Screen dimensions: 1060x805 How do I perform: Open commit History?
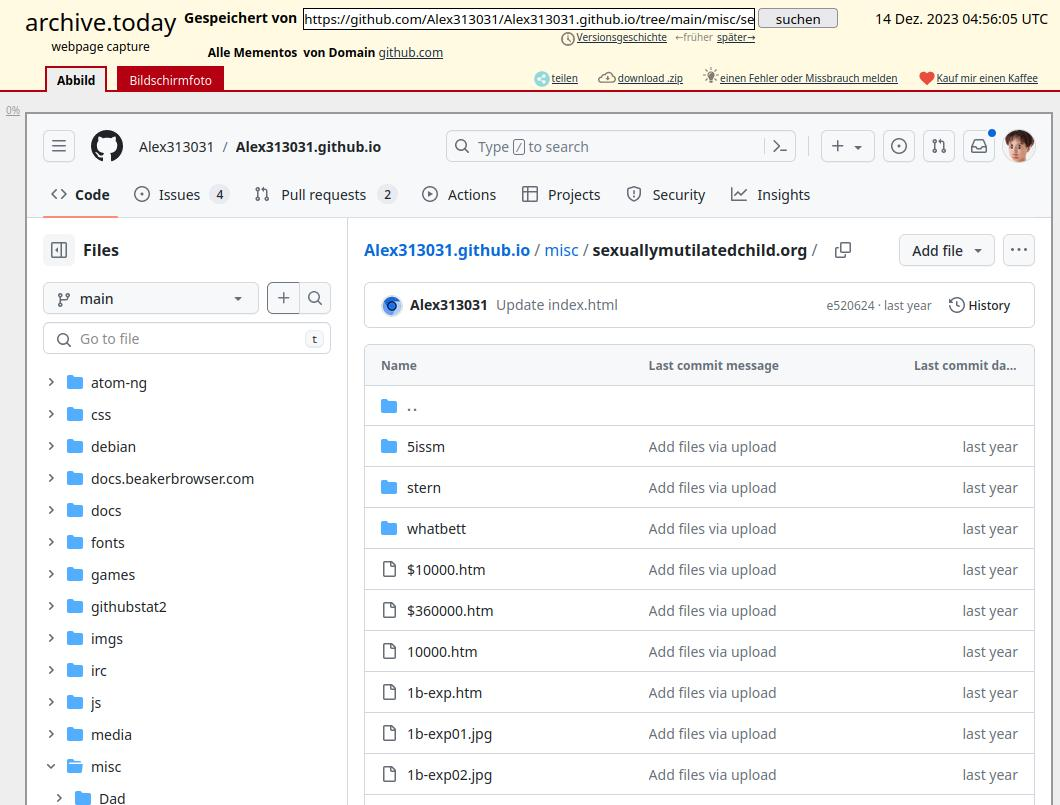coord(979,306)
